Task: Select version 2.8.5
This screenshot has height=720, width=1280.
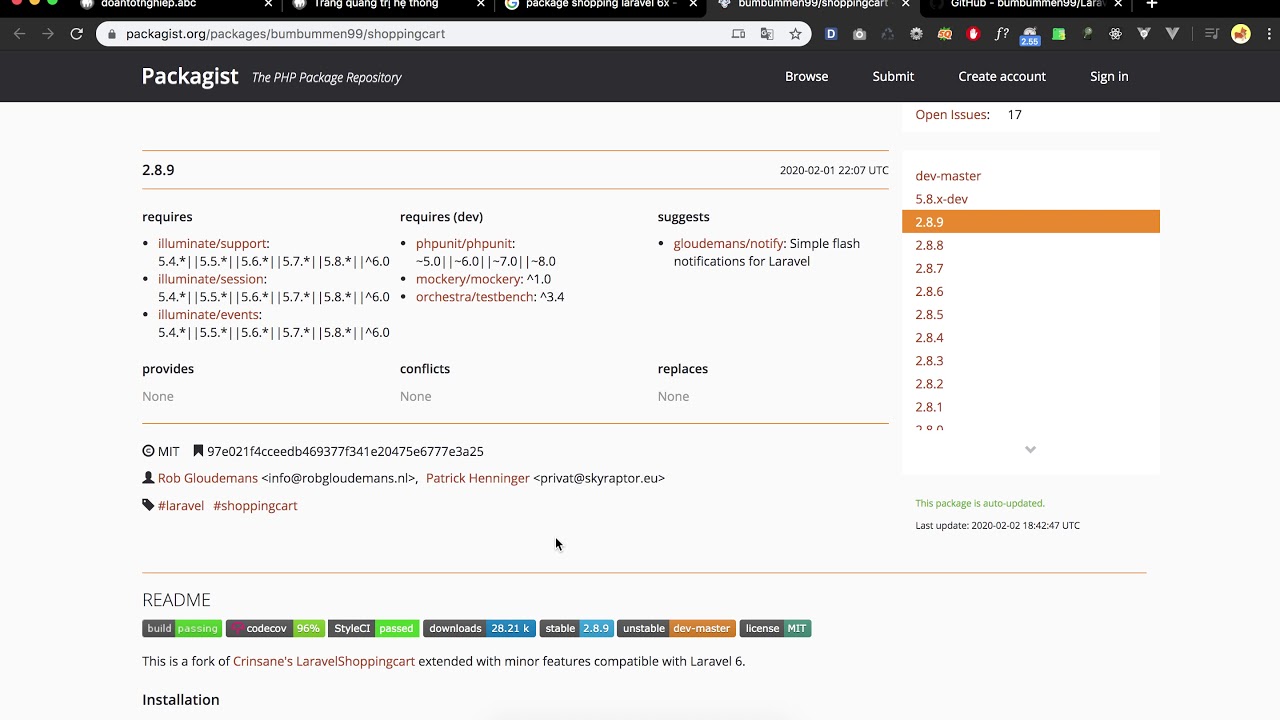Action: [929, 314]
